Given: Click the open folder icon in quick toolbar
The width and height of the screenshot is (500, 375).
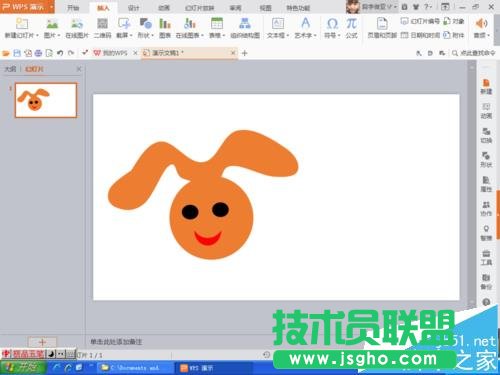Looking at the screenshot, I should tap(6, 53).
